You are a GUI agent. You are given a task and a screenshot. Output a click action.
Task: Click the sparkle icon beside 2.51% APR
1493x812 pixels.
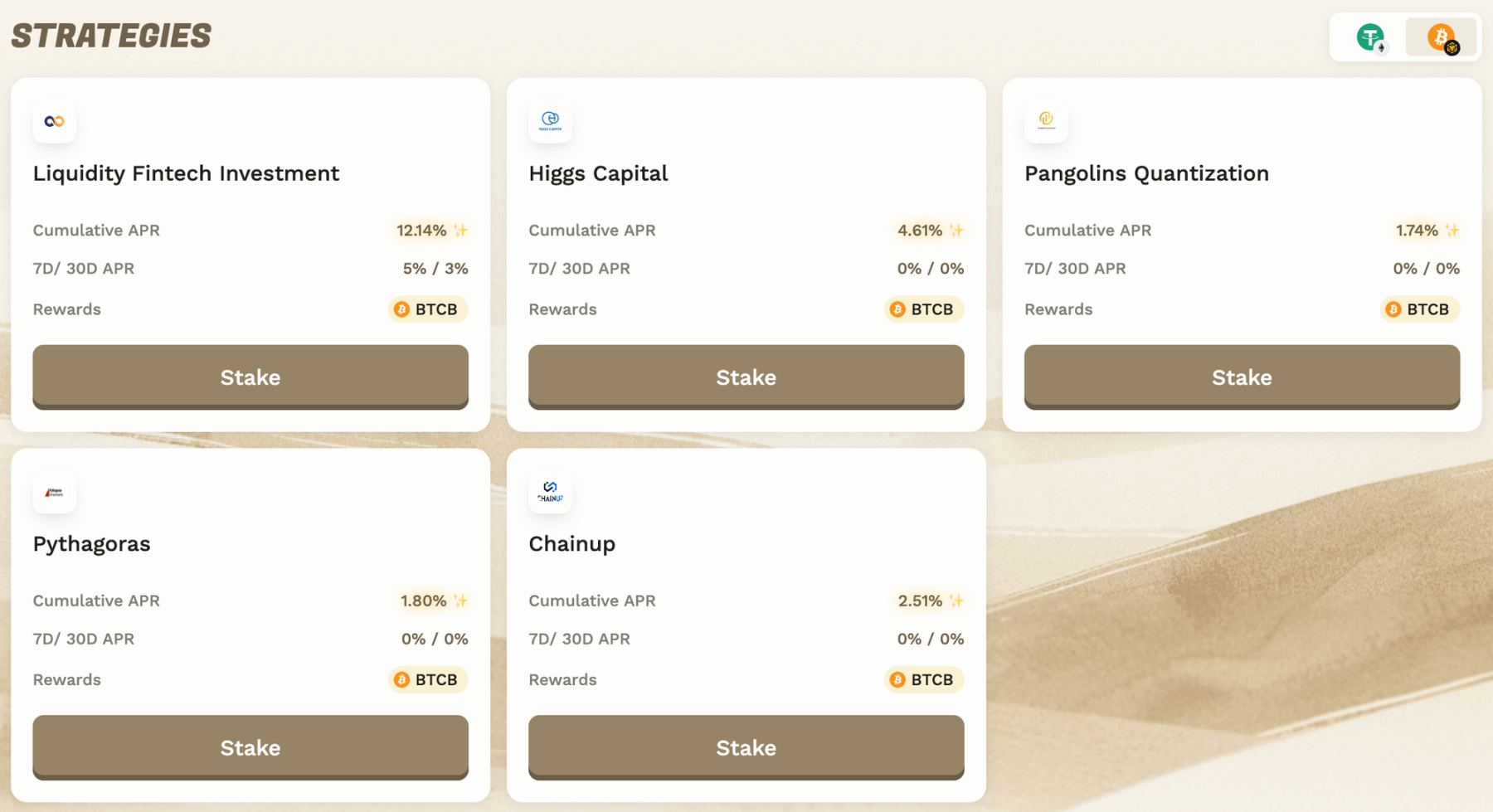[956, 600]
